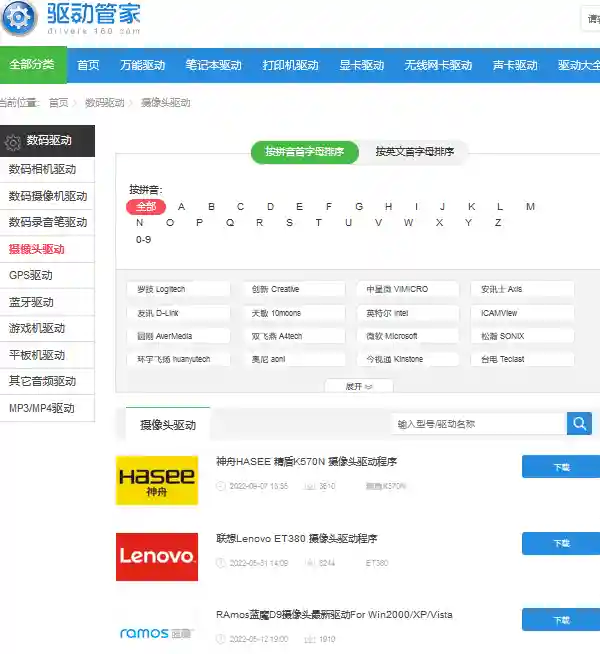This screenshot has width=600, height=654.
Task: Open the 全部分类 category menu
Action: (x=32, y=65)
